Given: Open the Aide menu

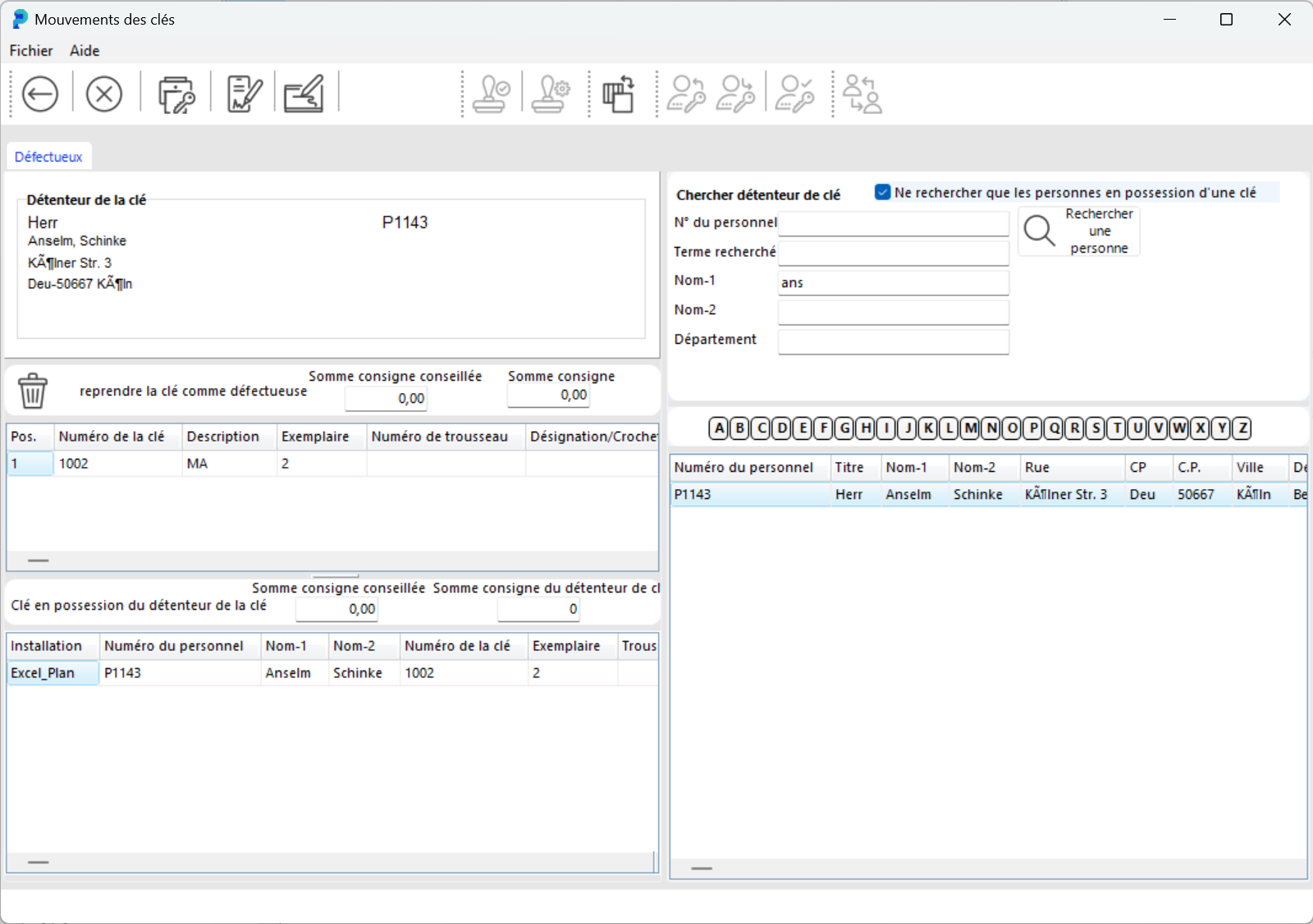Looking at the screenshot, I should pyautogui.click(x=85, y=51).
